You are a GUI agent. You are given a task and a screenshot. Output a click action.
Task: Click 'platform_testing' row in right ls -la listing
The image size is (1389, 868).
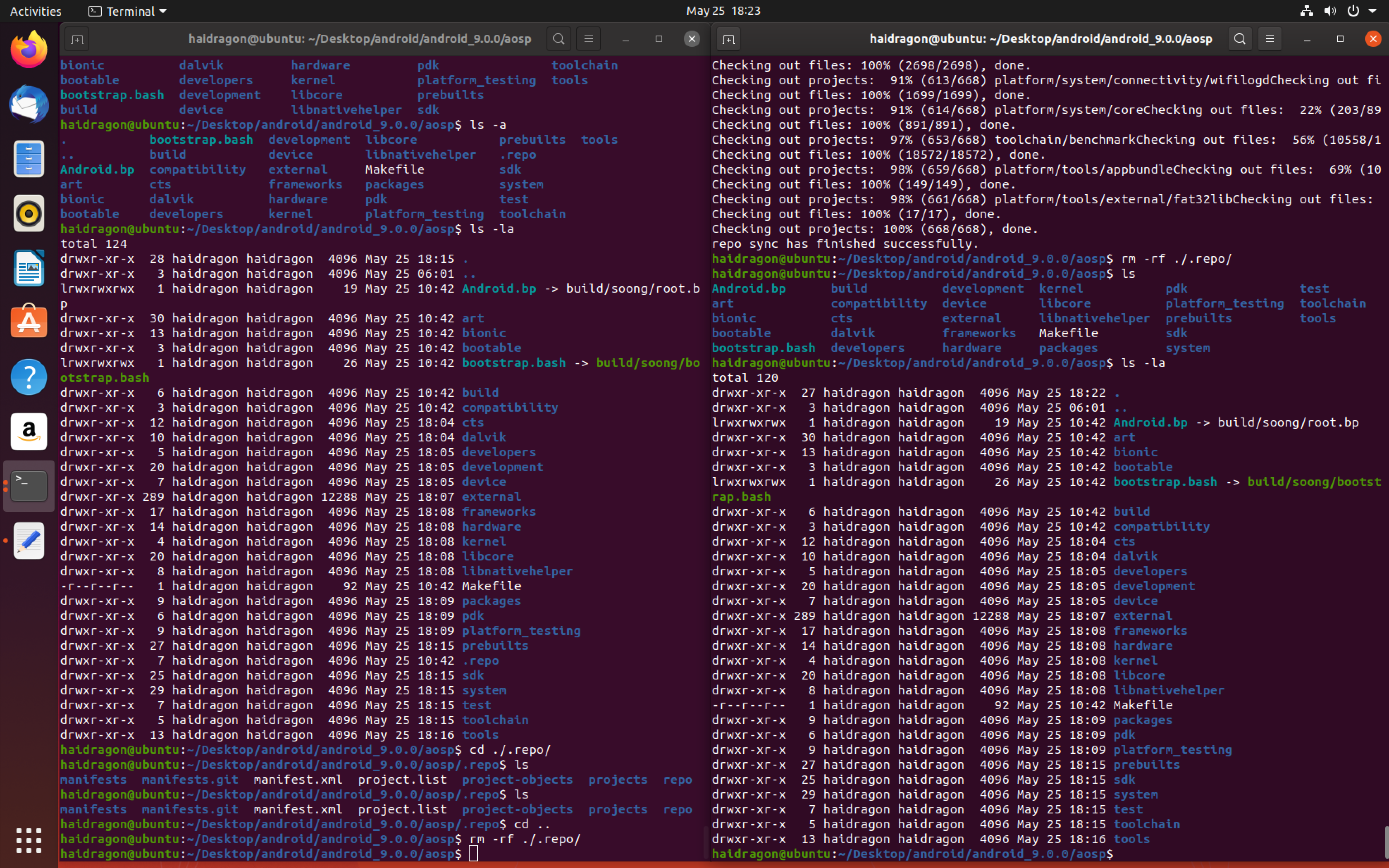tap(972, 750)
